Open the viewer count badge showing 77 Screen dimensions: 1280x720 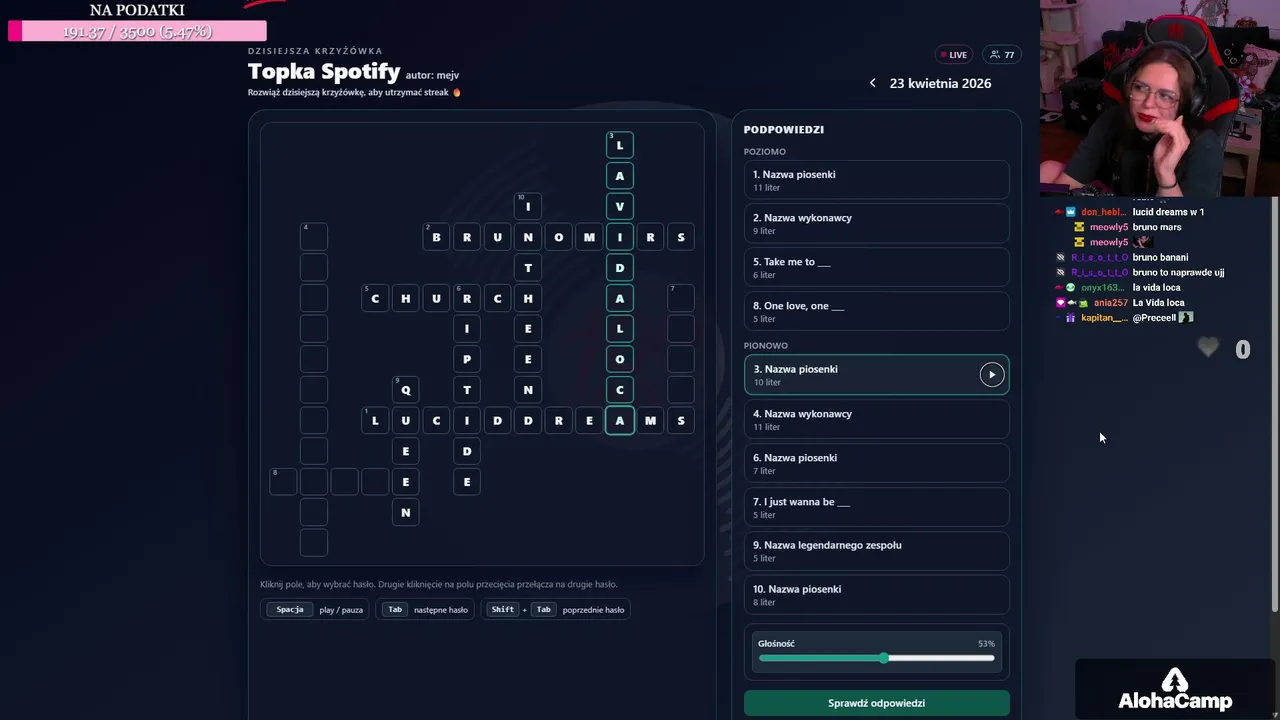(x=1002, y=55)
